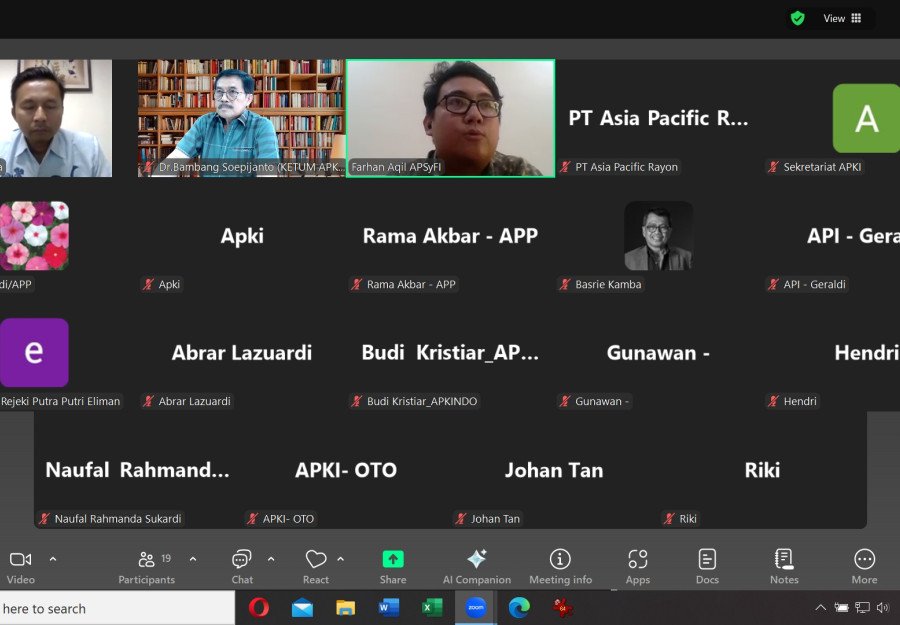Viewport: 900px width, 625px height.
Task: Click the 'Sekretariat APKI' name label
Action: [822, 167]
